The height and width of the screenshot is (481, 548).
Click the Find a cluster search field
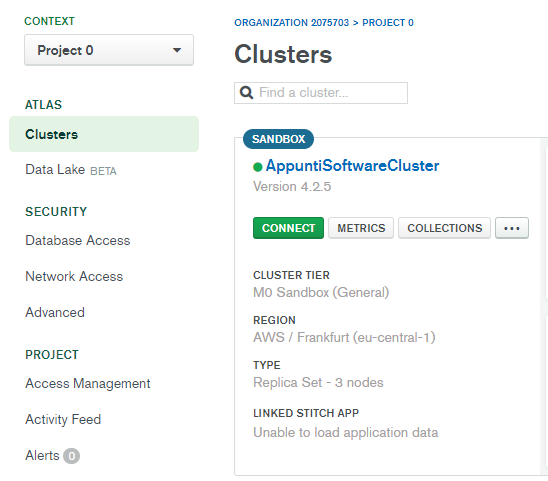point(321,93)
